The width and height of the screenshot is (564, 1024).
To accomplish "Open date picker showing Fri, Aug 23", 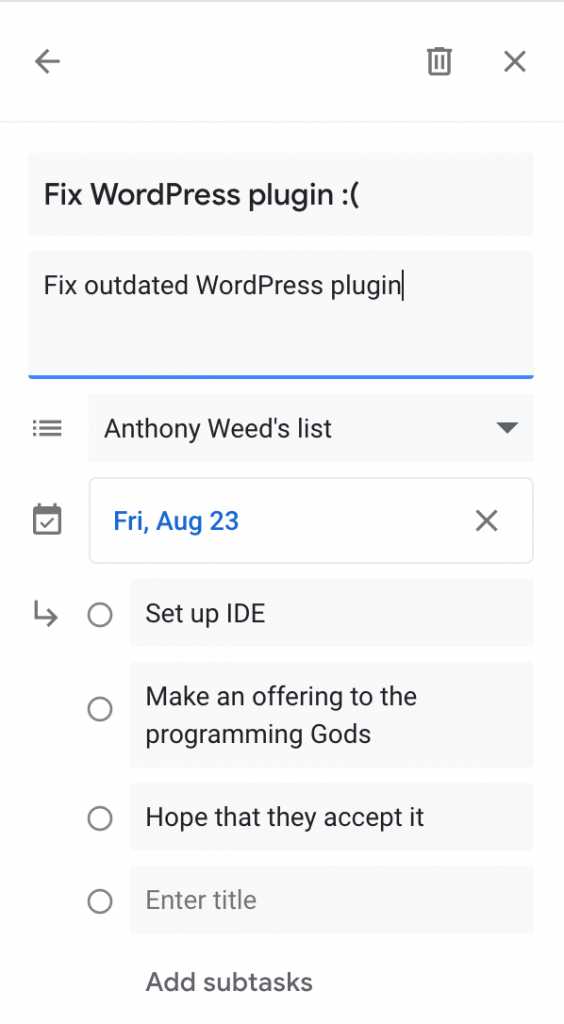I will tap(311, 520).
